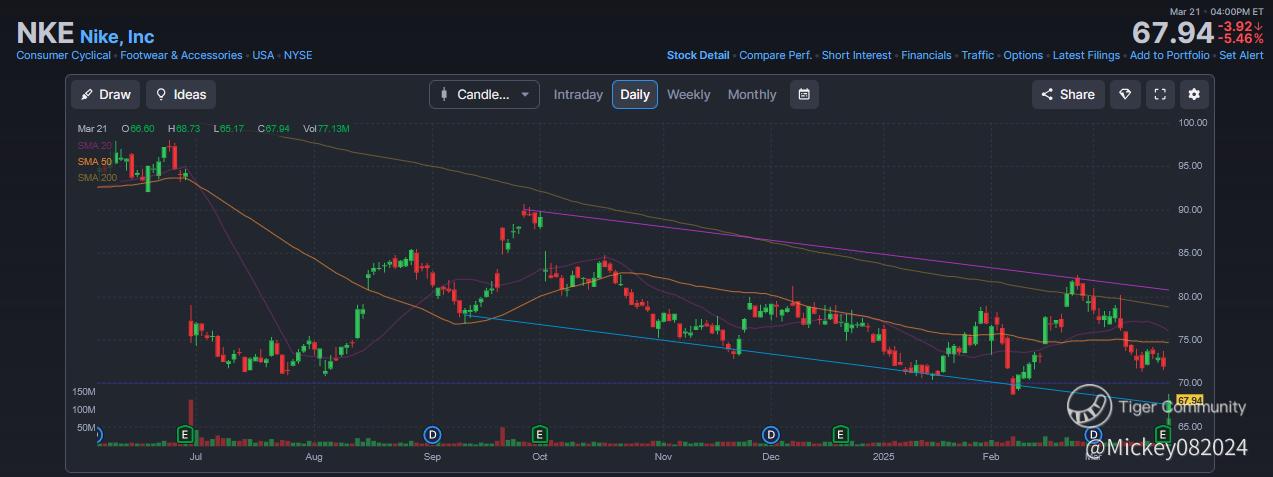Open the calendar date range picker
The image size is (1273, 477).
coord(804,95)
